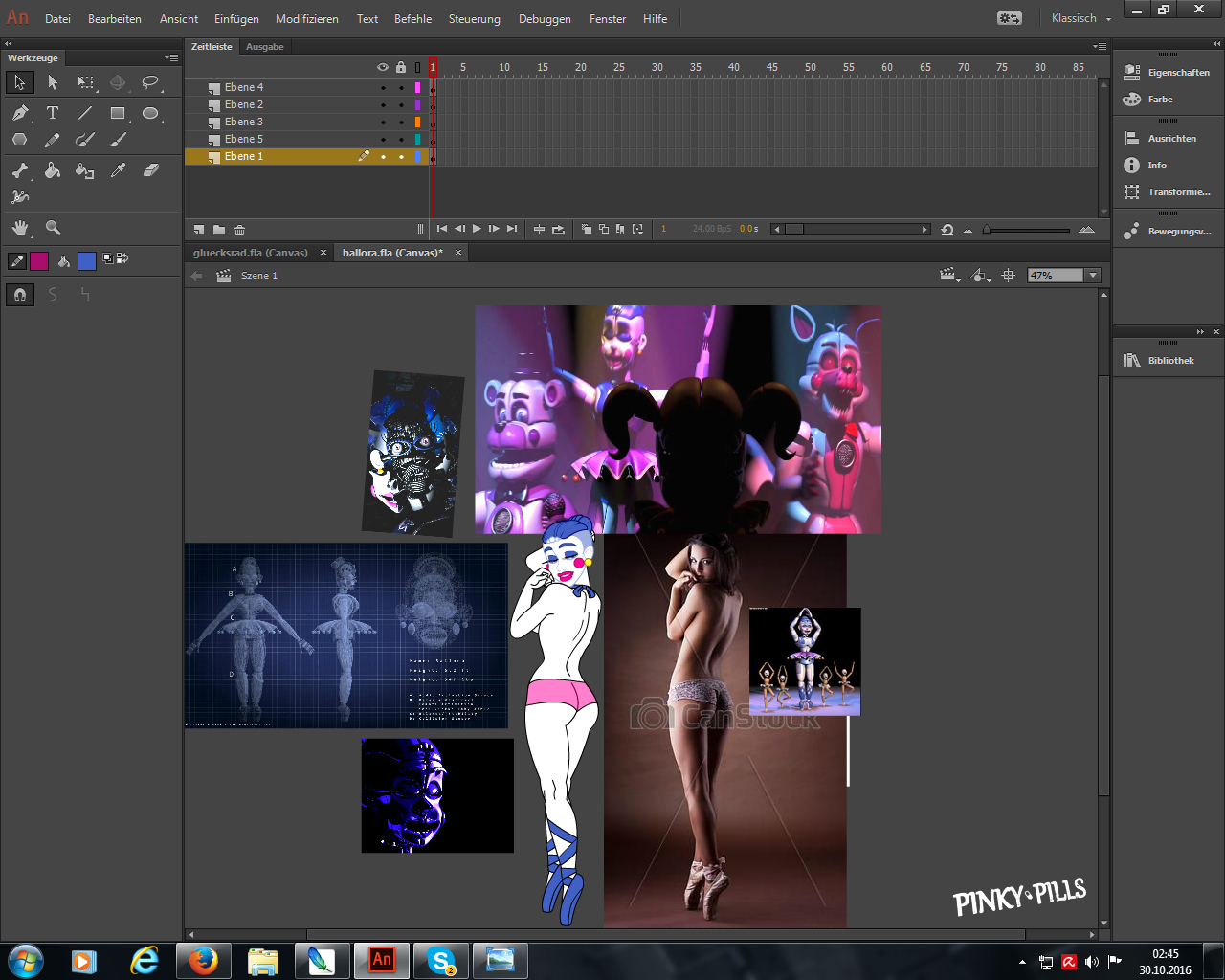This screenshot has width=1225, height=980.
Task: Switch to the Ausgabe tab
Action: point(265,46)
